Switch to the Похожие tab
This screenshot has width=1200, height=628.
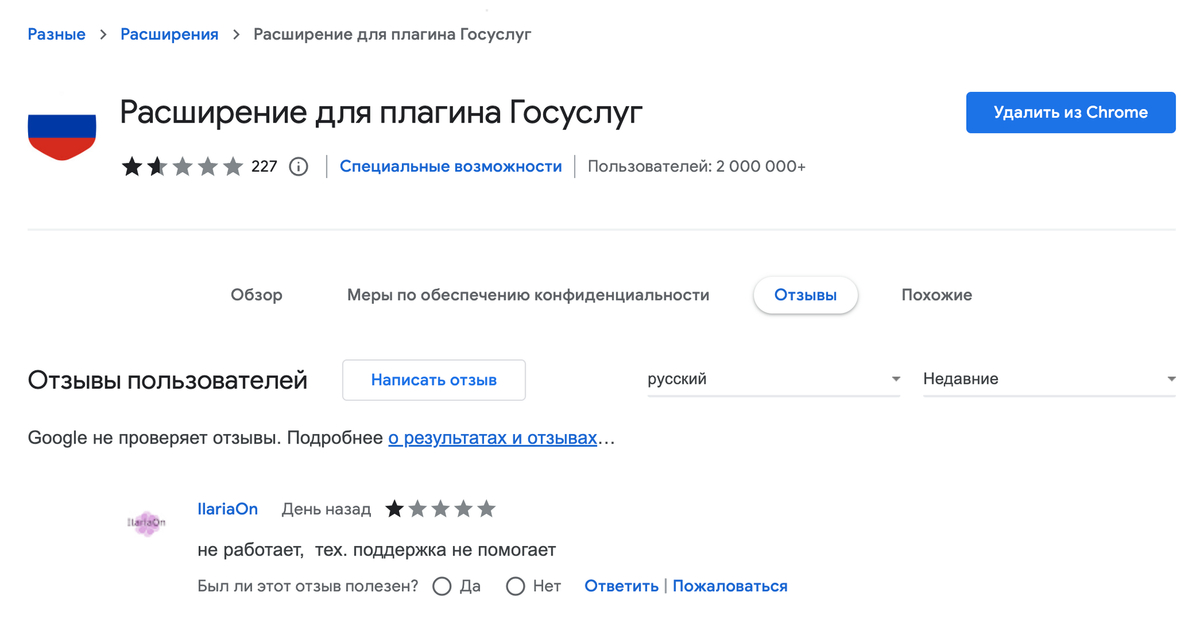[936, 295]
